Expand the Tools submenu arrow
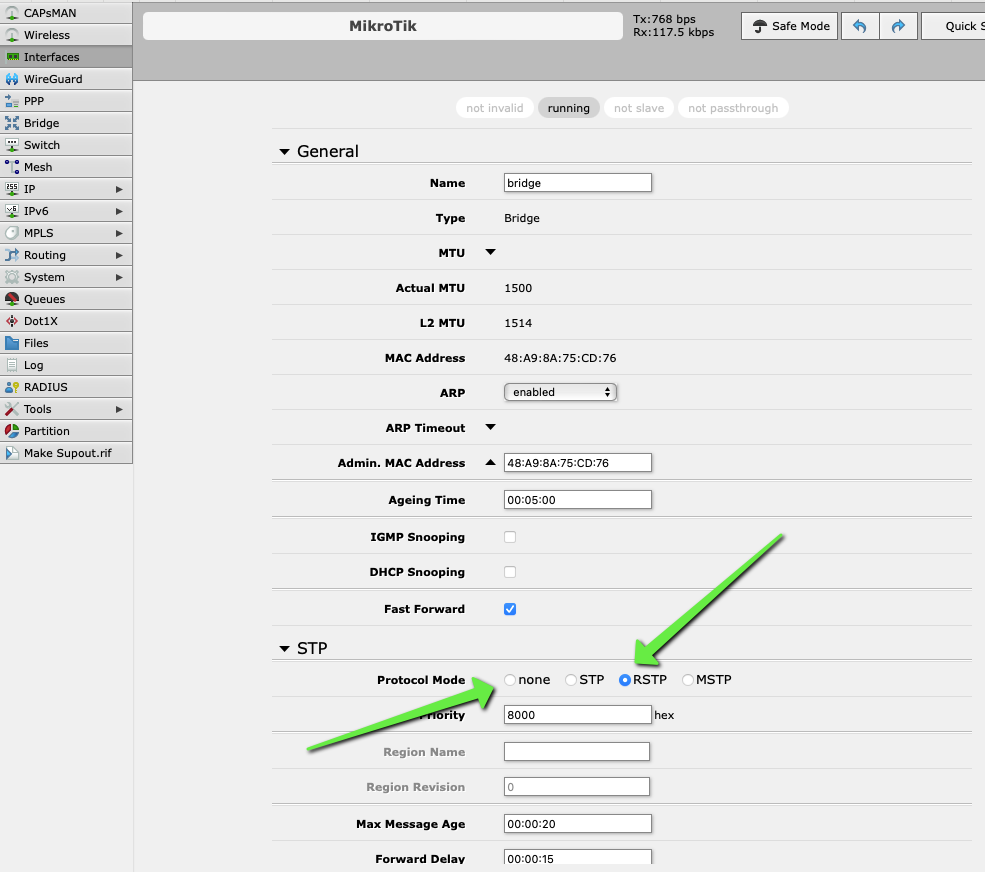Viewport: 985px width, 872px height. click(x=119, y=409)
